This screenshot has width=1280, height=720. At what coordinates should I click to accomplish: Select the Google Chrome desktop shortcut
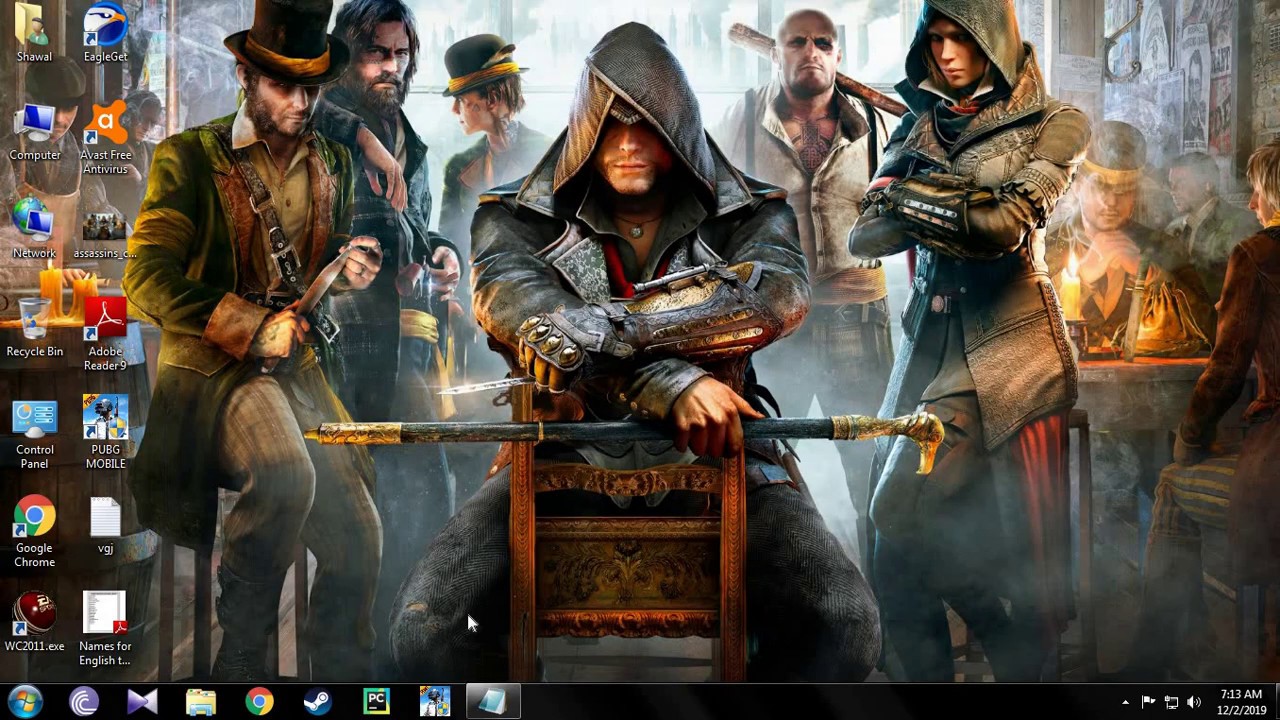34,531
